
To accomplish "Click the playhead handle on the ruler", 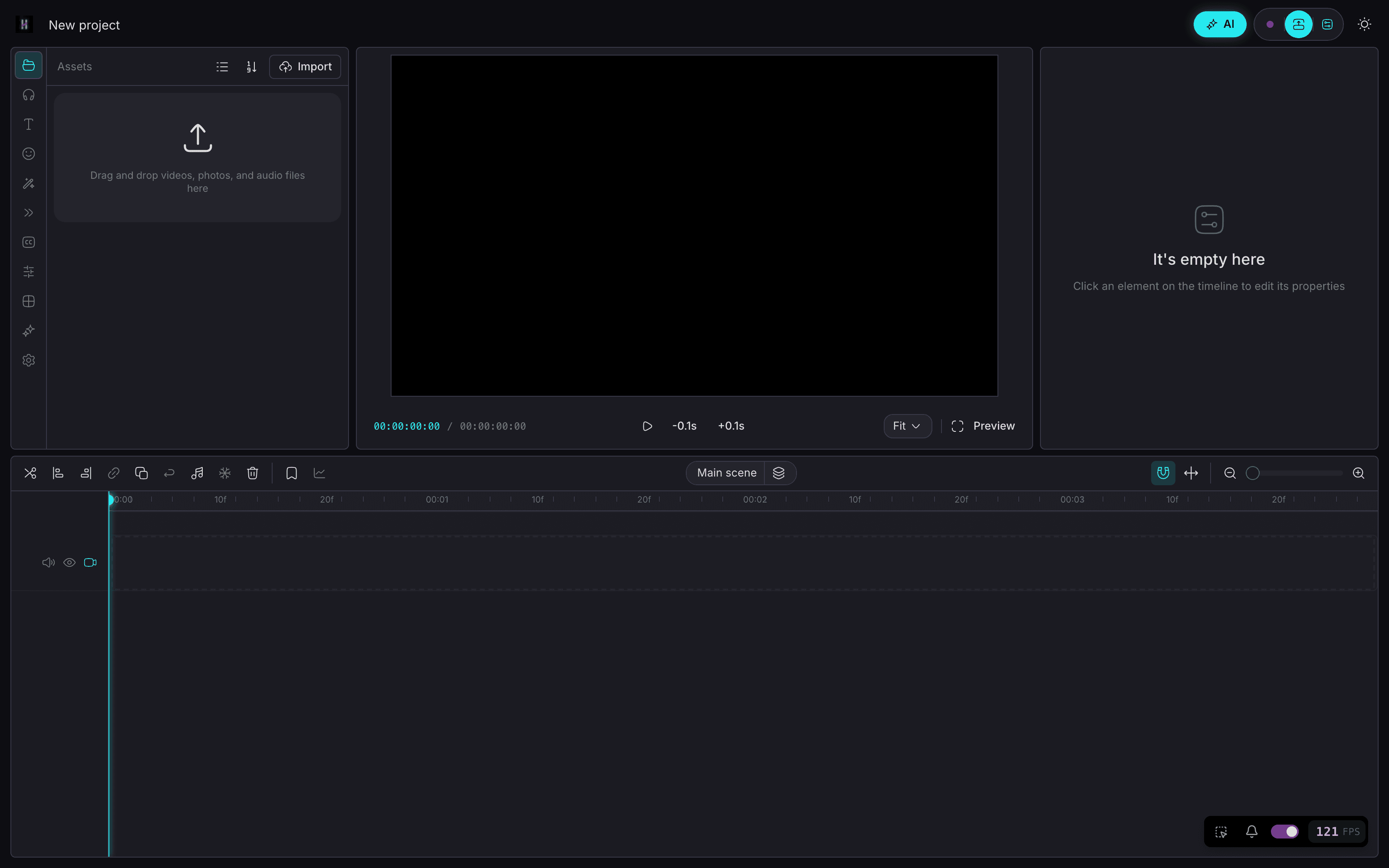I will click(110, 500).
